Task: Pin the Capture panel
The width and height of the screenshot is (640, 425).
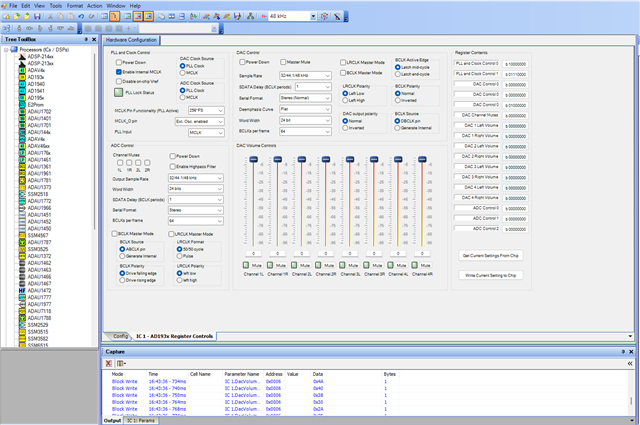Action: 623,352
